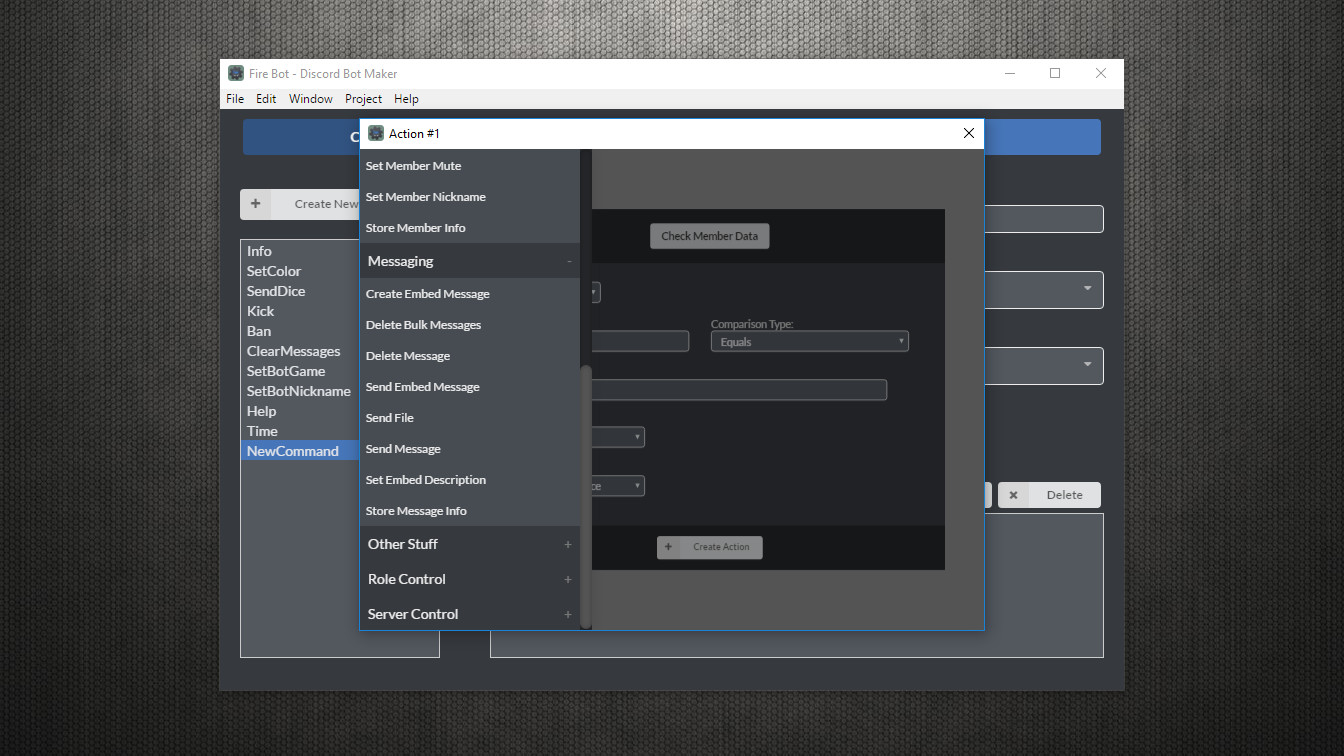Select the SetBotNickname command

[300, 391]
